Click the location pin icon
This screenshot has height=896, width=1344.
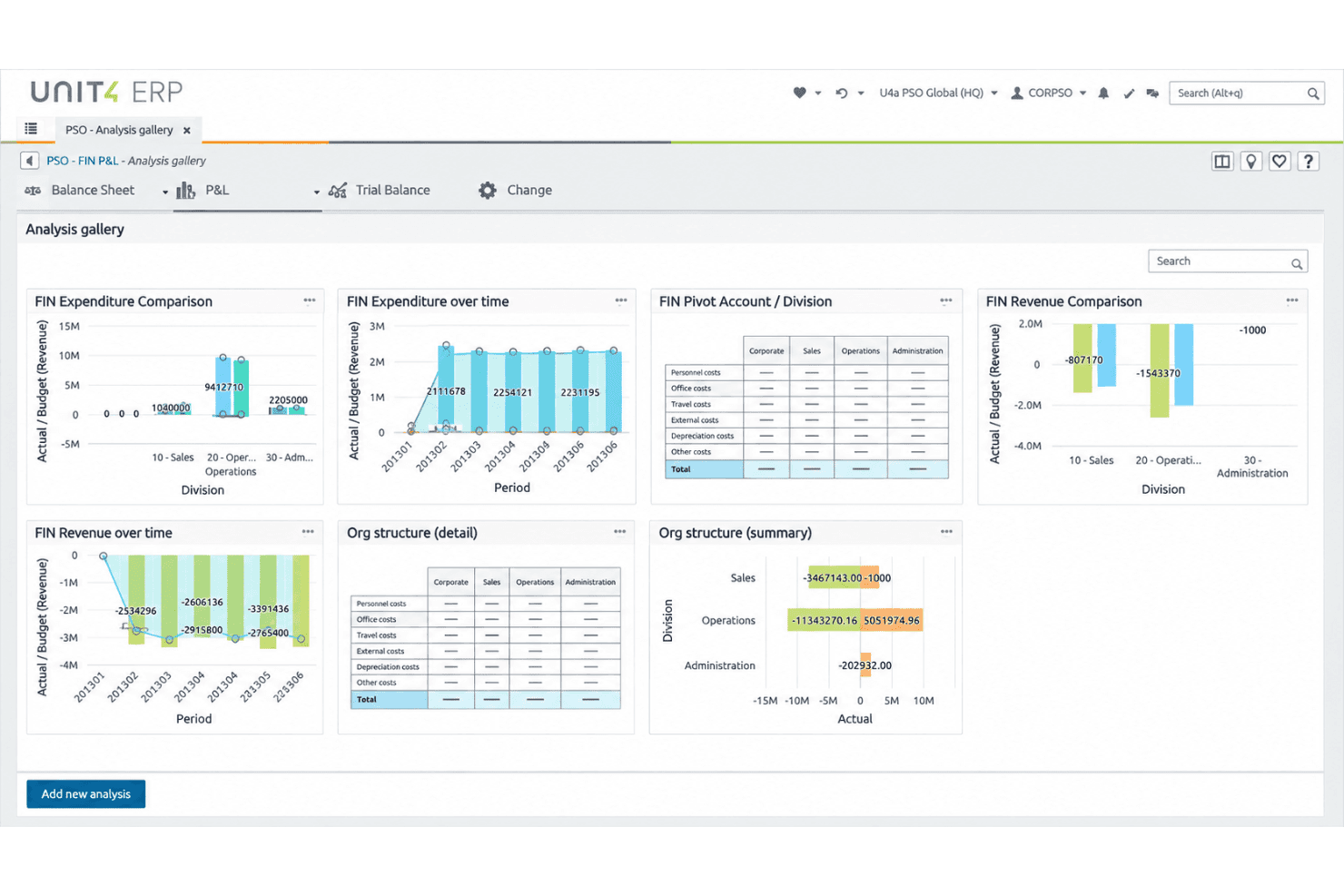1251,162
